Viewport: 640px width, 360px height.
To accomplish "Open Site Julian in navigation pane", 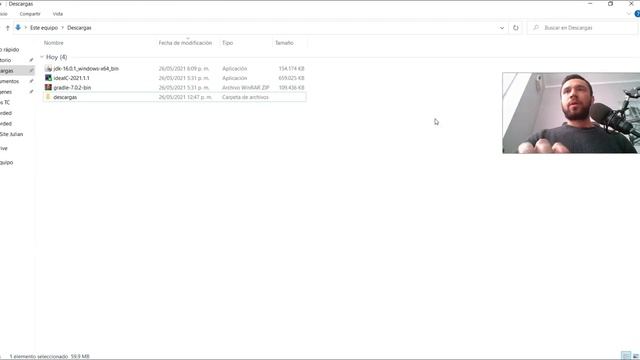I will (11, 134).
